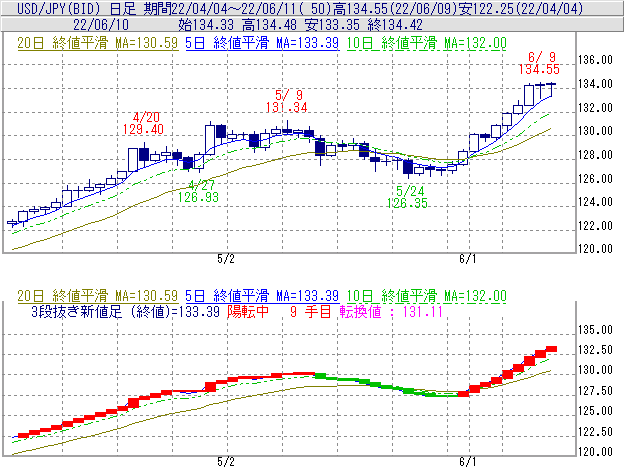Screen dimensions: 624x475
Task: Click the 5/2 date label under lower chart
Action: point(226,462)
